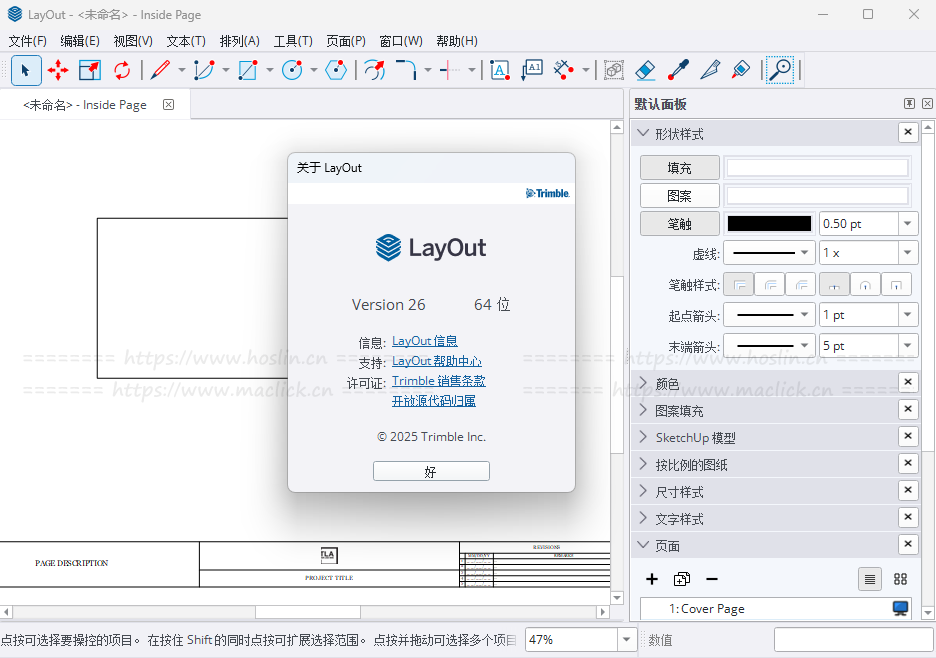936x658 pixels.
Task: Switch pages panel to icon grid view
Action: 900,579
